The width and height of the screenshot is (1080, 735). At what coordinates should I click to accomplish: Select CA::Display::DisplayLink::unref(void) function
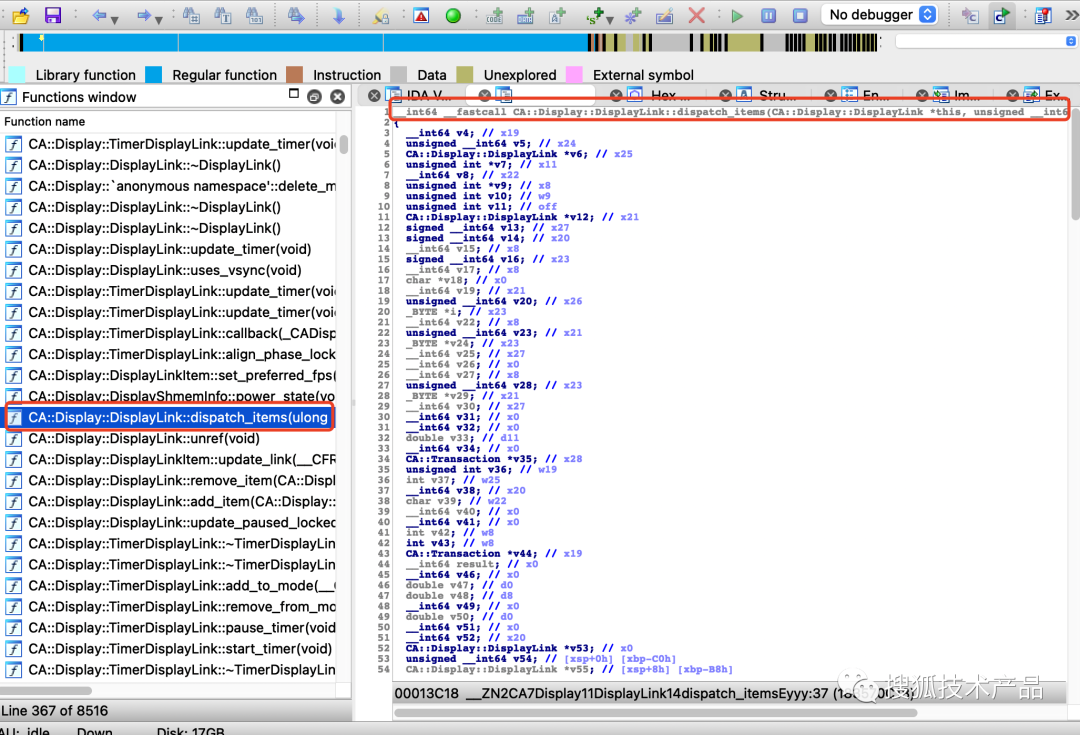coord(170,438)
